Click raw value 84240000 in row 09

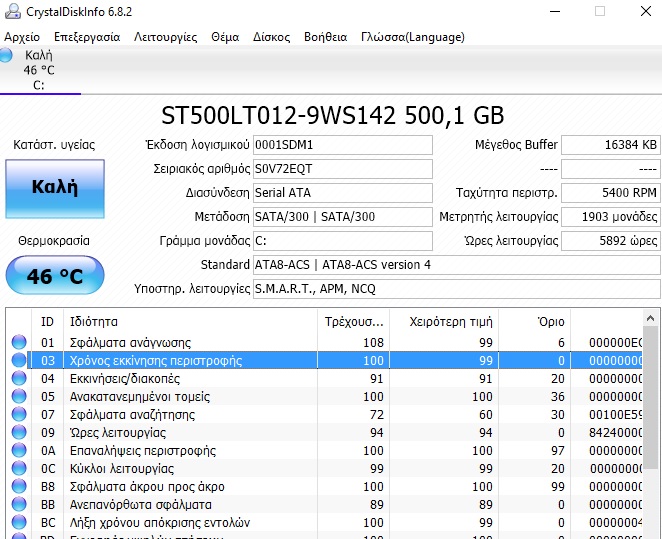(616, 432)
